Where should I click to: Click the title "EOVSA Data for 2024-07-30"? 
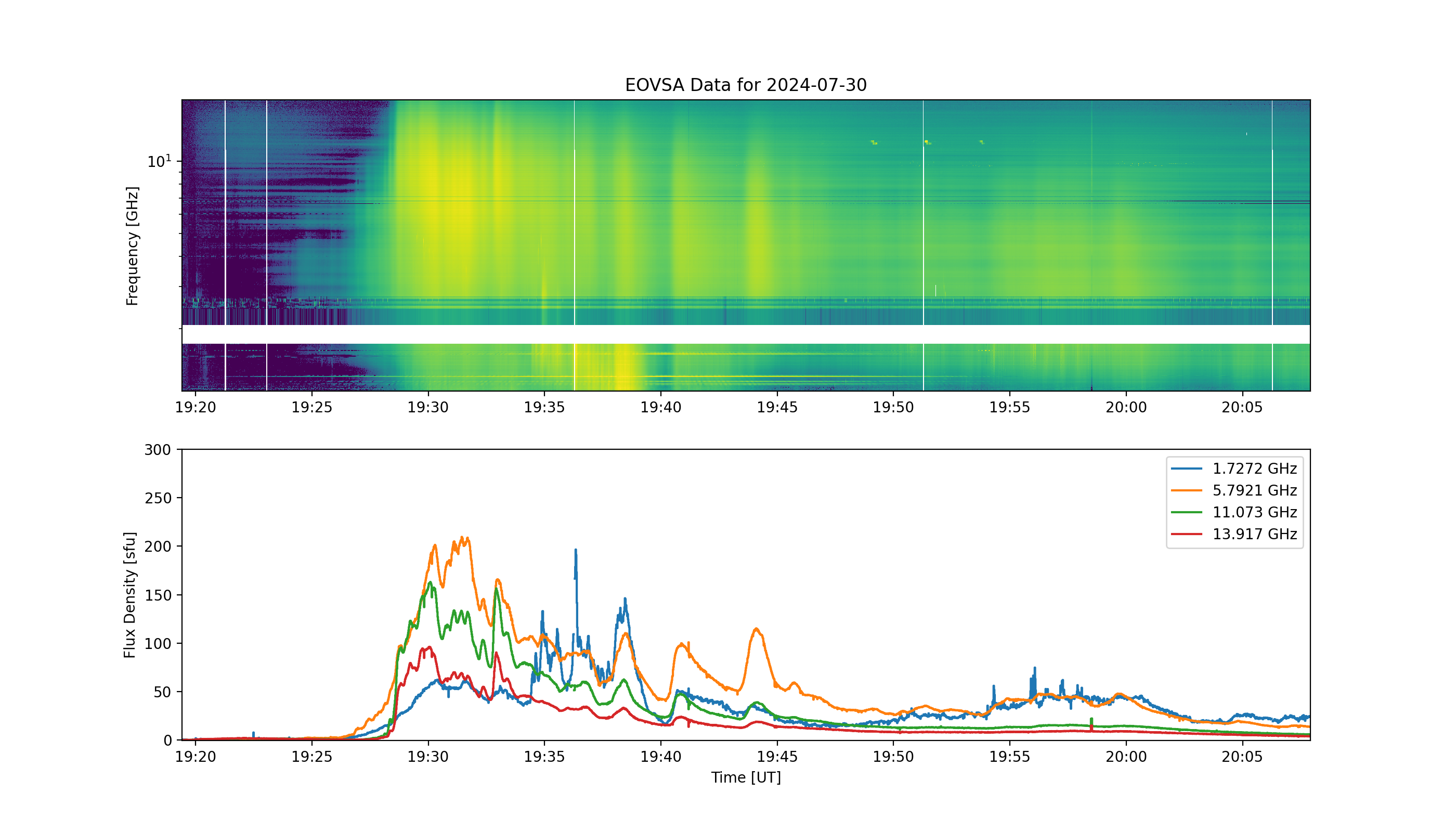click(x=746, y=85)
